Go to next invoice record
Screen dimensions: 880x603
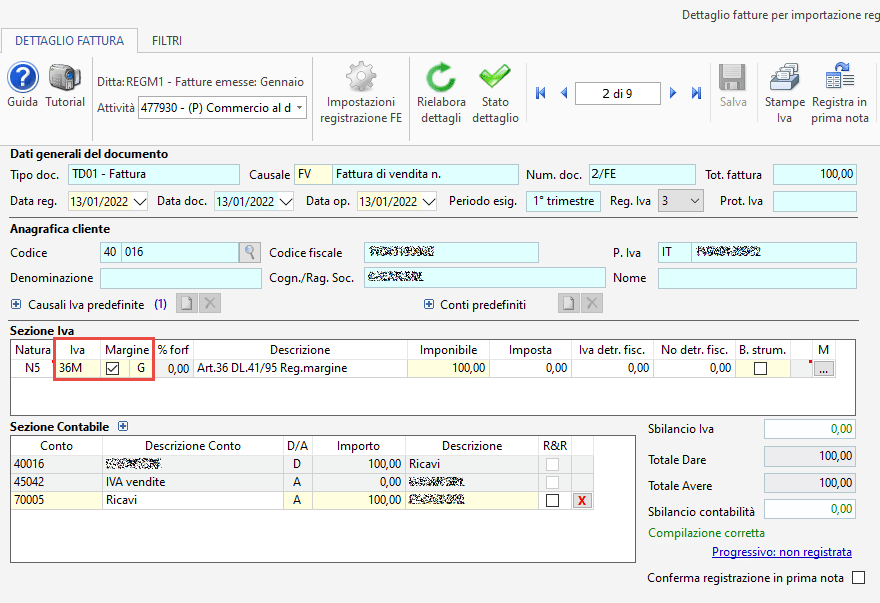(673, 93)
